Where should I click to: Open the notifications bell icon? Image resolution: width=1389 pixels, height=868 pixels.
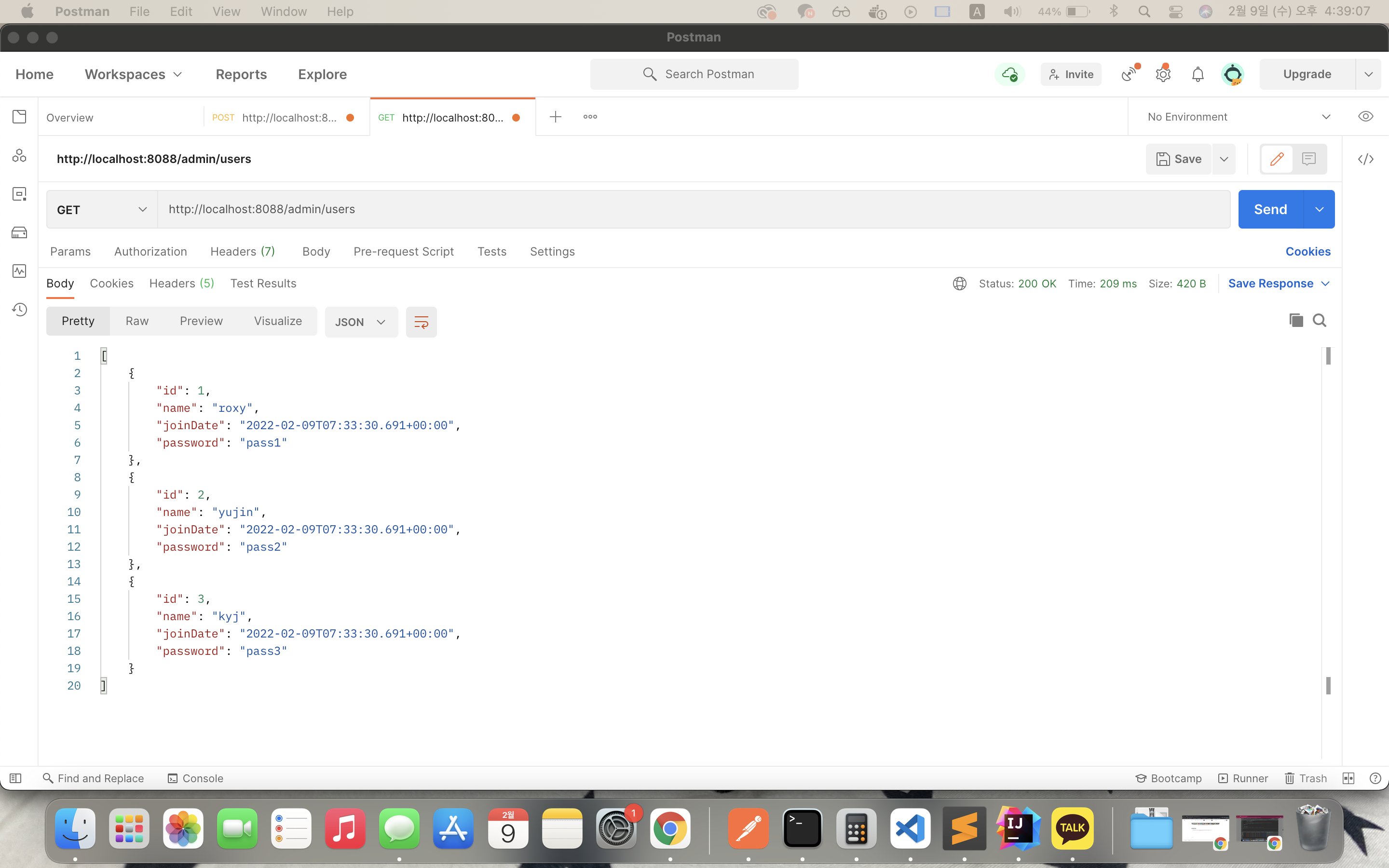click(1198, 74)
